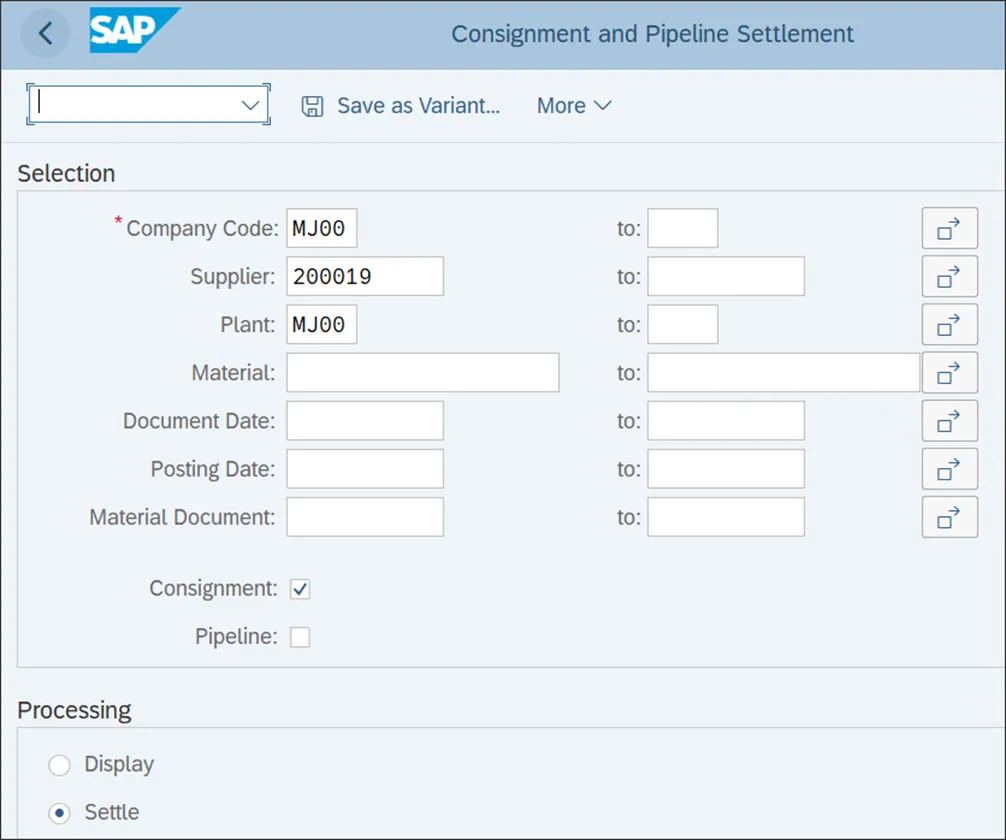Open multiple selection for Company Code
The image size is (1006, 840).
pos(949,229)
